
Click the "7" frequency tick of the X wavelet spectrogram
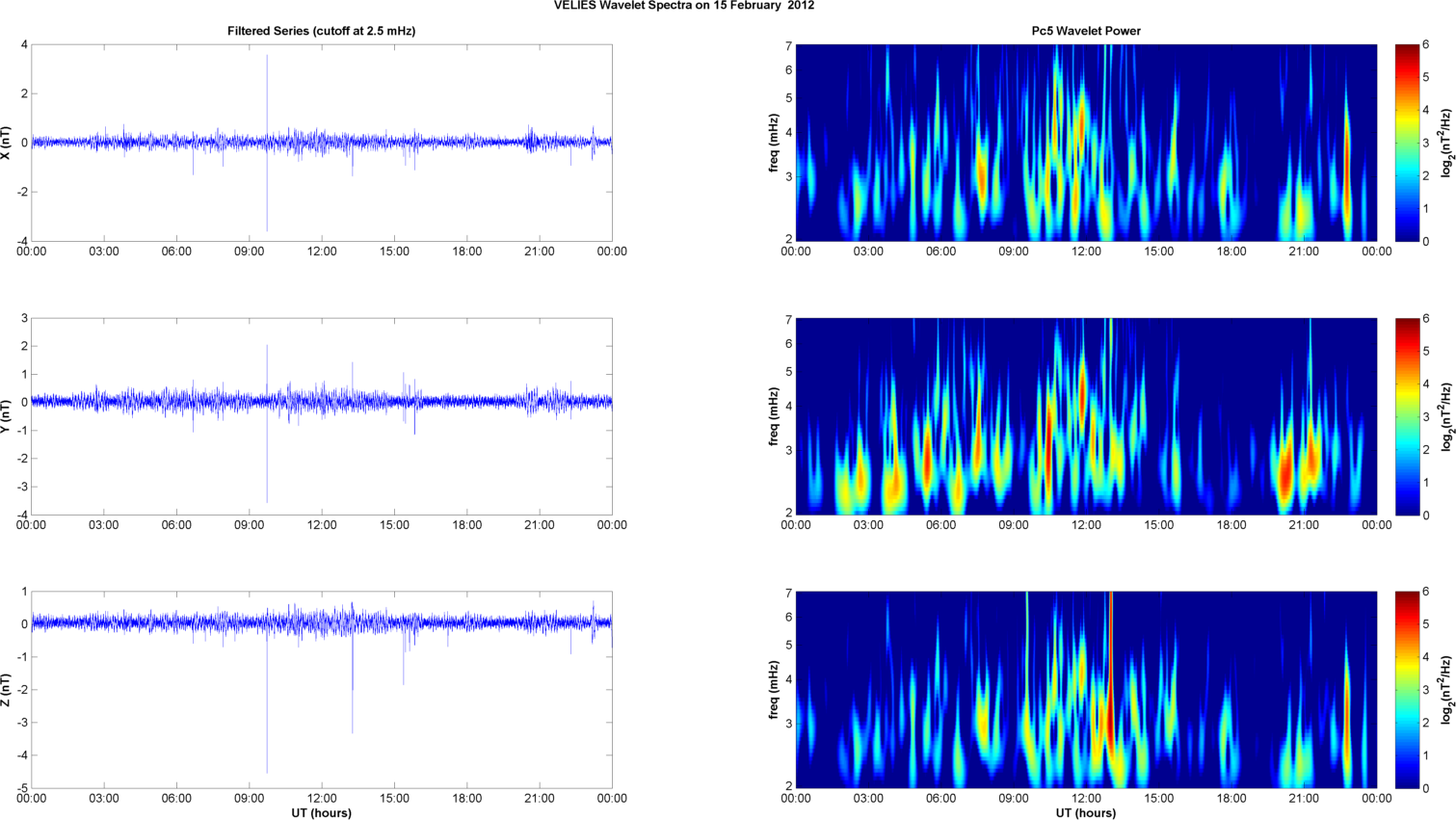pos(788,45)
